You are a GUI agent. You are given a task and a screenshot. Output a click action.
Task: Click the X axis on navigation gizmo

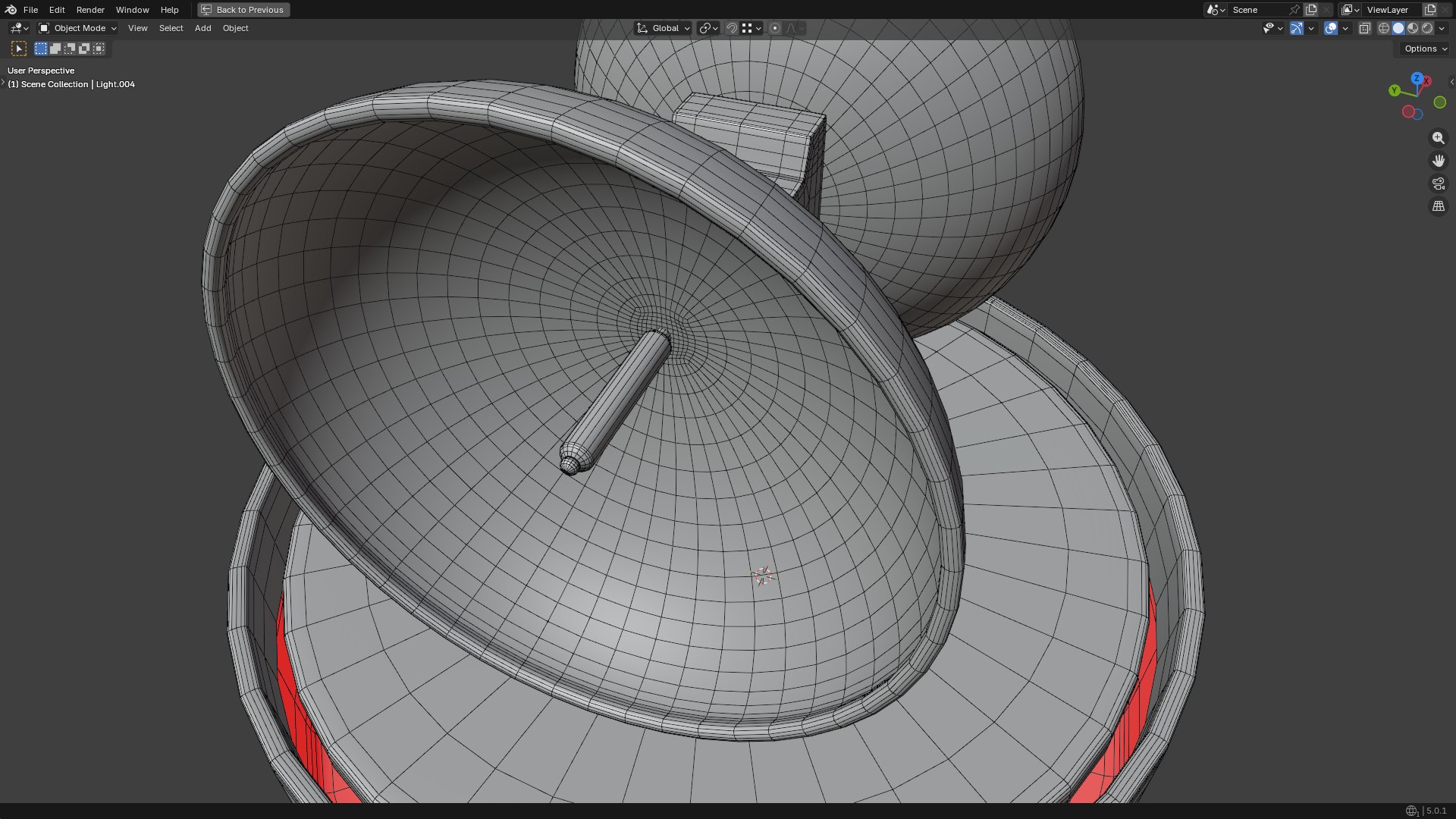(1426, 81)
